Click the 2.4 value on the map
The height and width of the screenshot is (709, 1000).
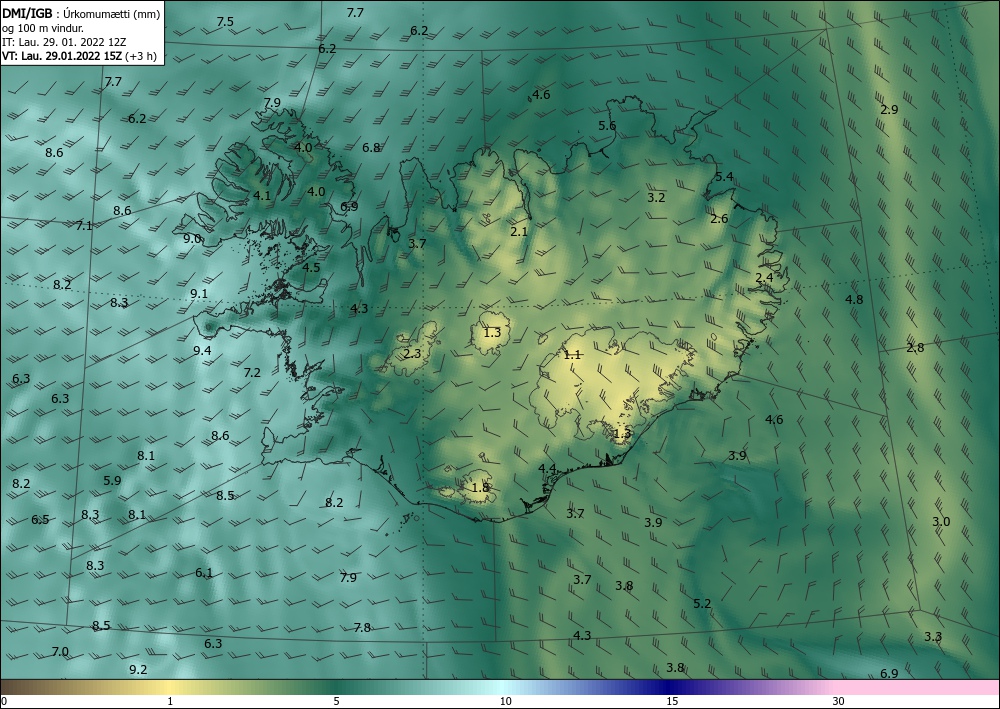(764, 278)
